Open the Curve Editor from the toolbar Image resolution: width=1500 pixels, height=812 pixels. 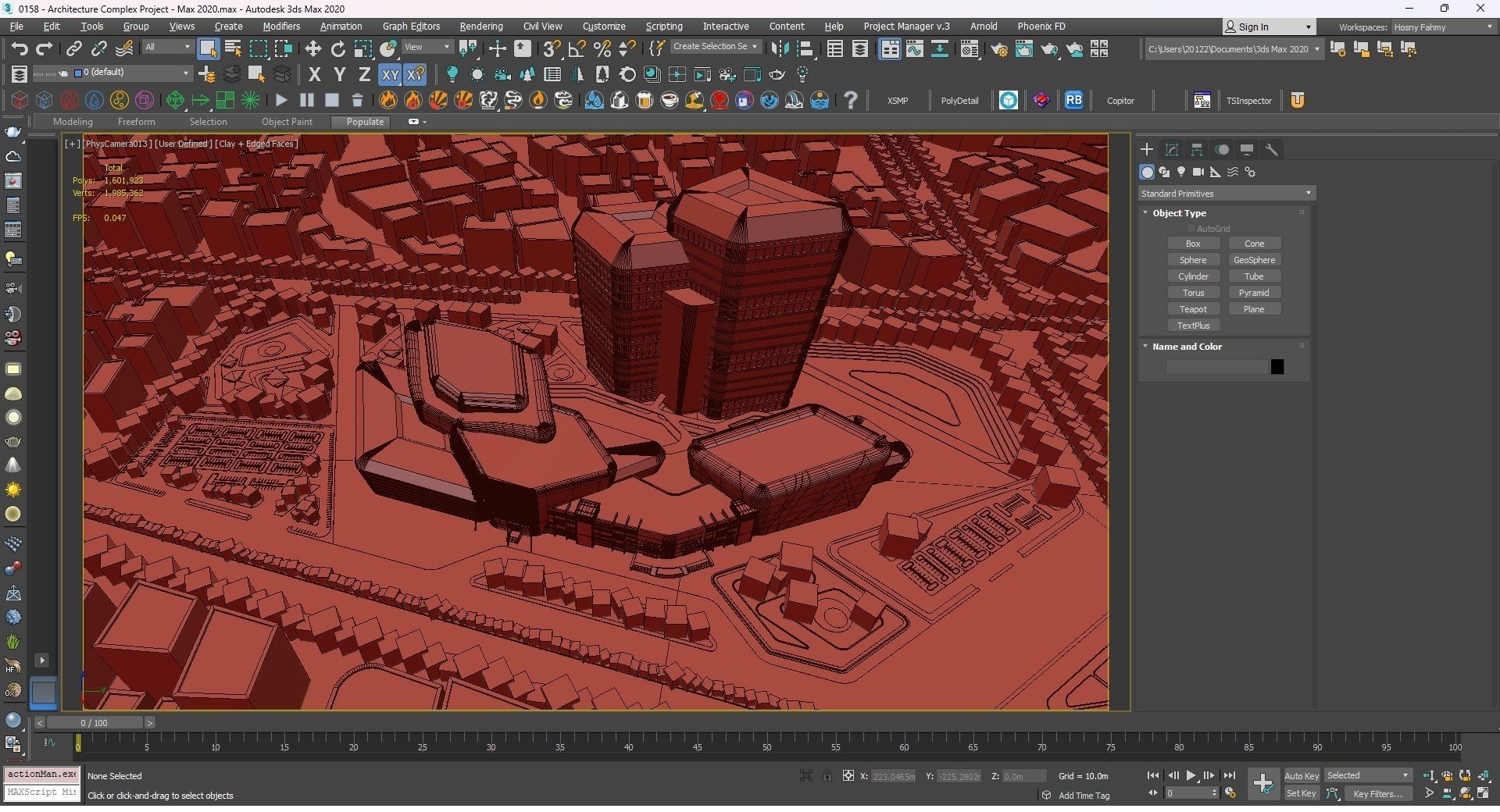coord(915,49)
